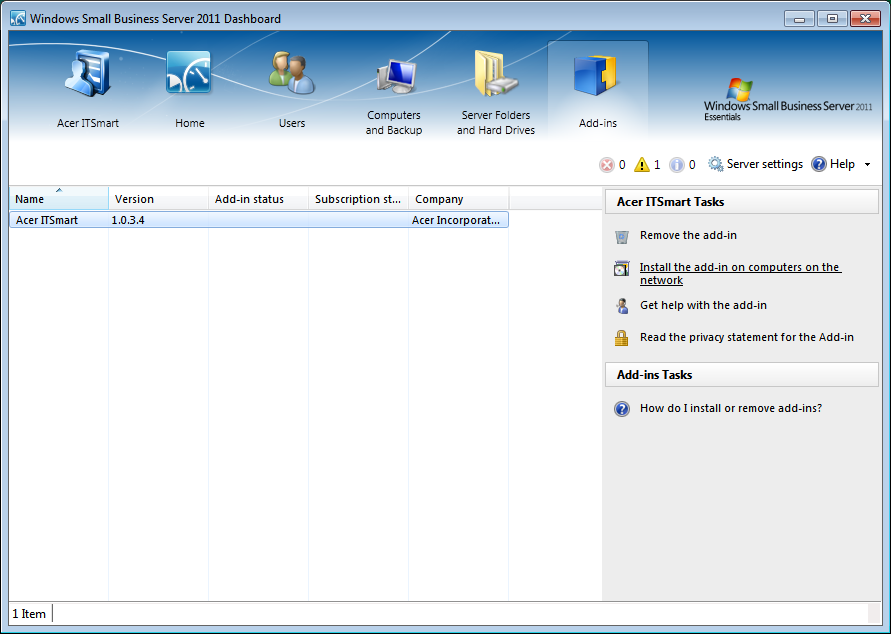This screenshot has height=634, width=891.
Task: Open the Users section icon
Action: (292, 73)
